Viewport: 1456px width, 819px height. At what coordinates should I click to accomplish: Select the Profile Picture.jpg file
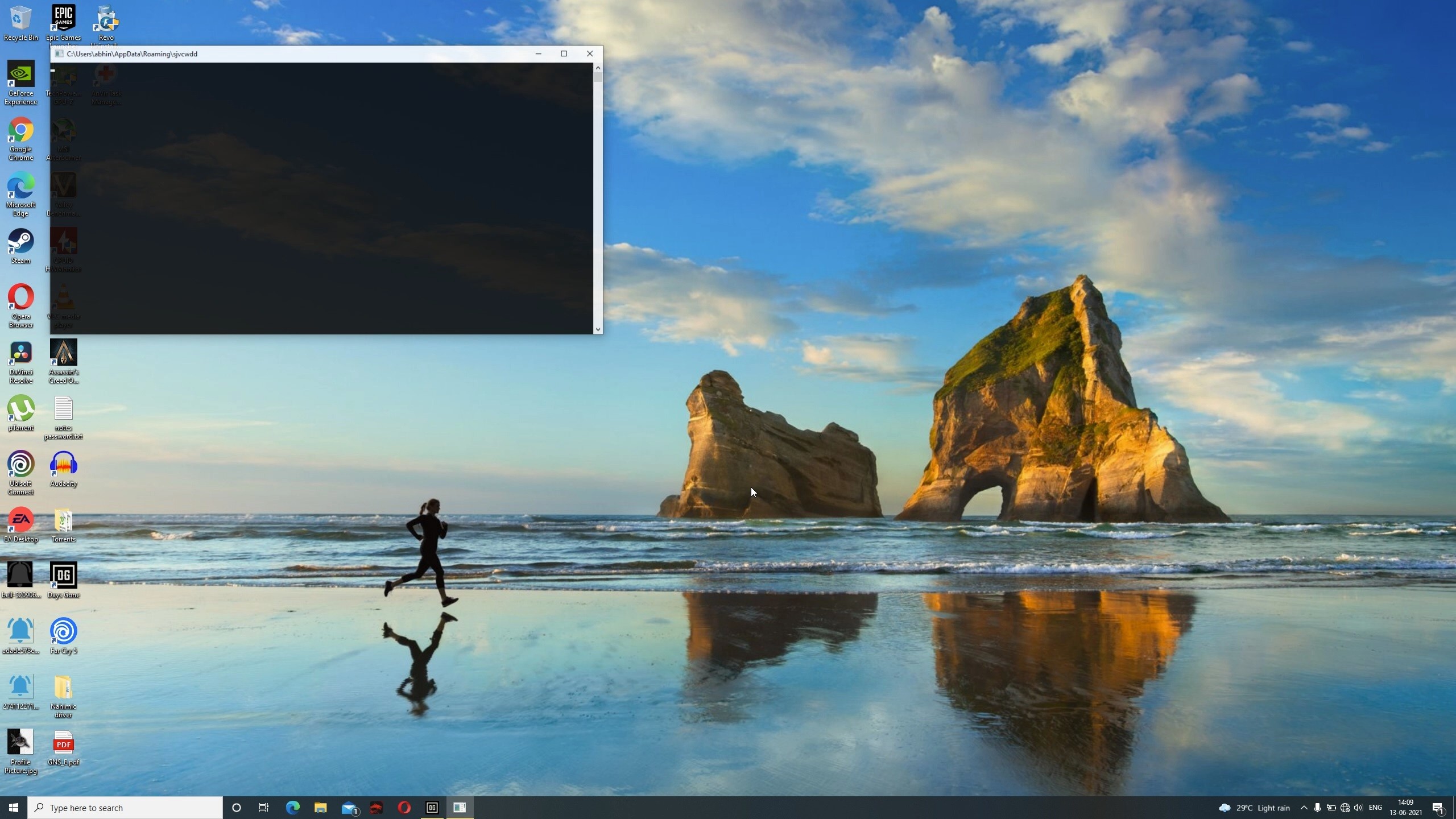pos(20,752)
